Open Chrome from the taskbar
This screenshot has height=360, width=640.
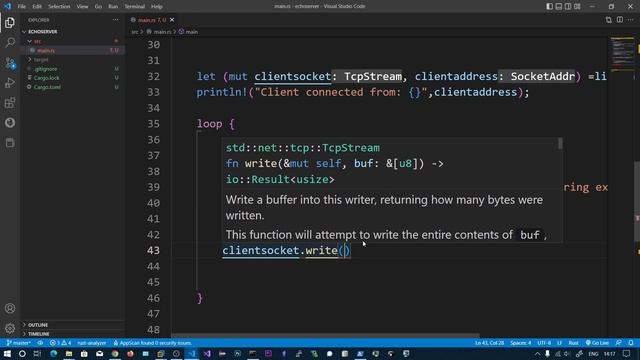click(x=115, y=353)
